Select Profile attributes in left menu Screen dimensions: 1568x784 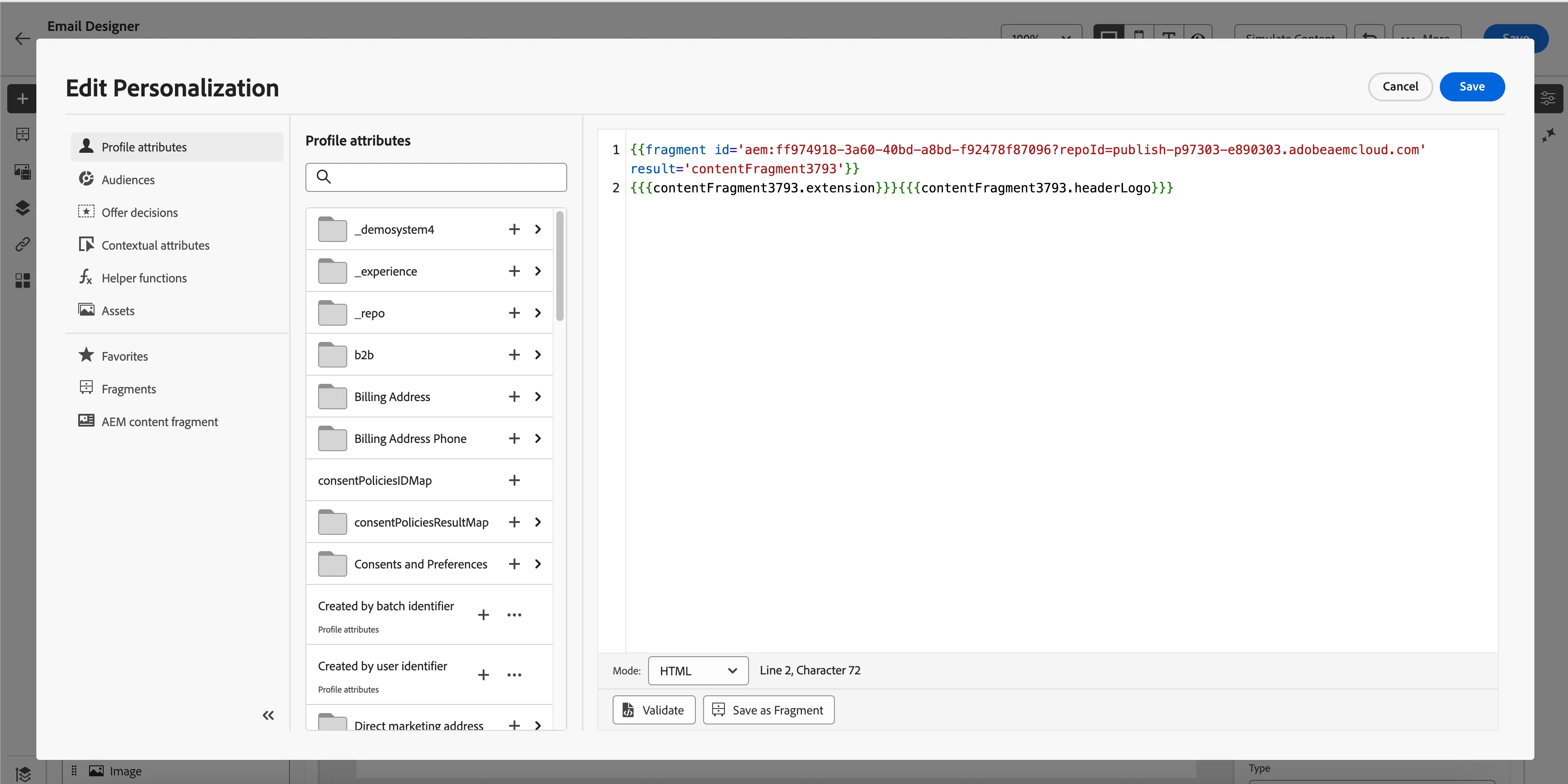click(x=177, y=147)
